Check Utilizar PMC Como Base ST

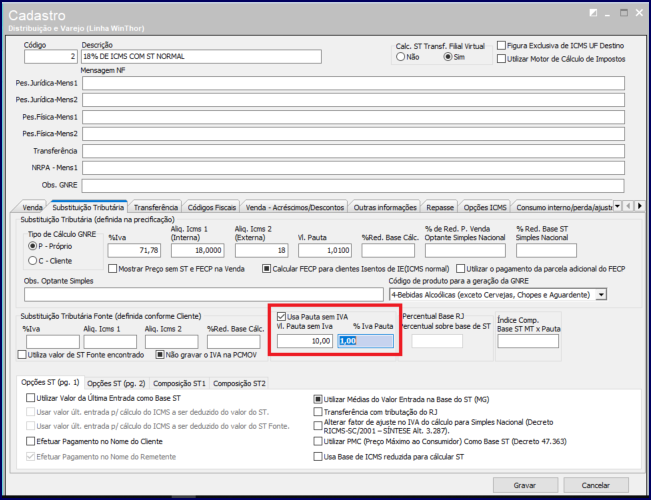[318, 441]
